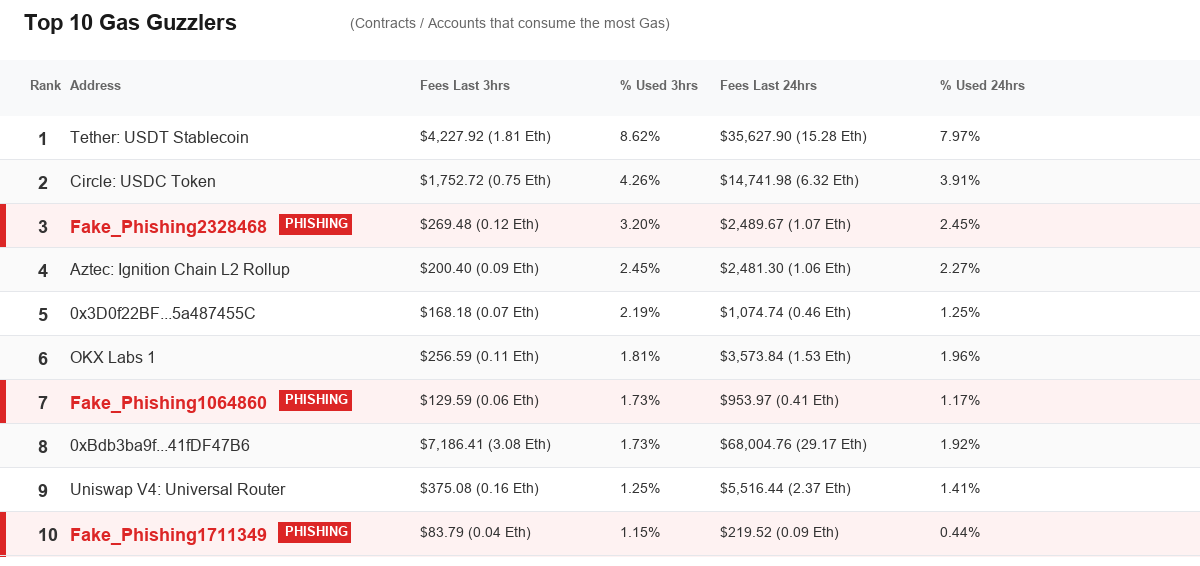Select the $1,074.74 (0.46 Eth) cell
This screenshot has width=1200, height=566.
tap(785, 312)
